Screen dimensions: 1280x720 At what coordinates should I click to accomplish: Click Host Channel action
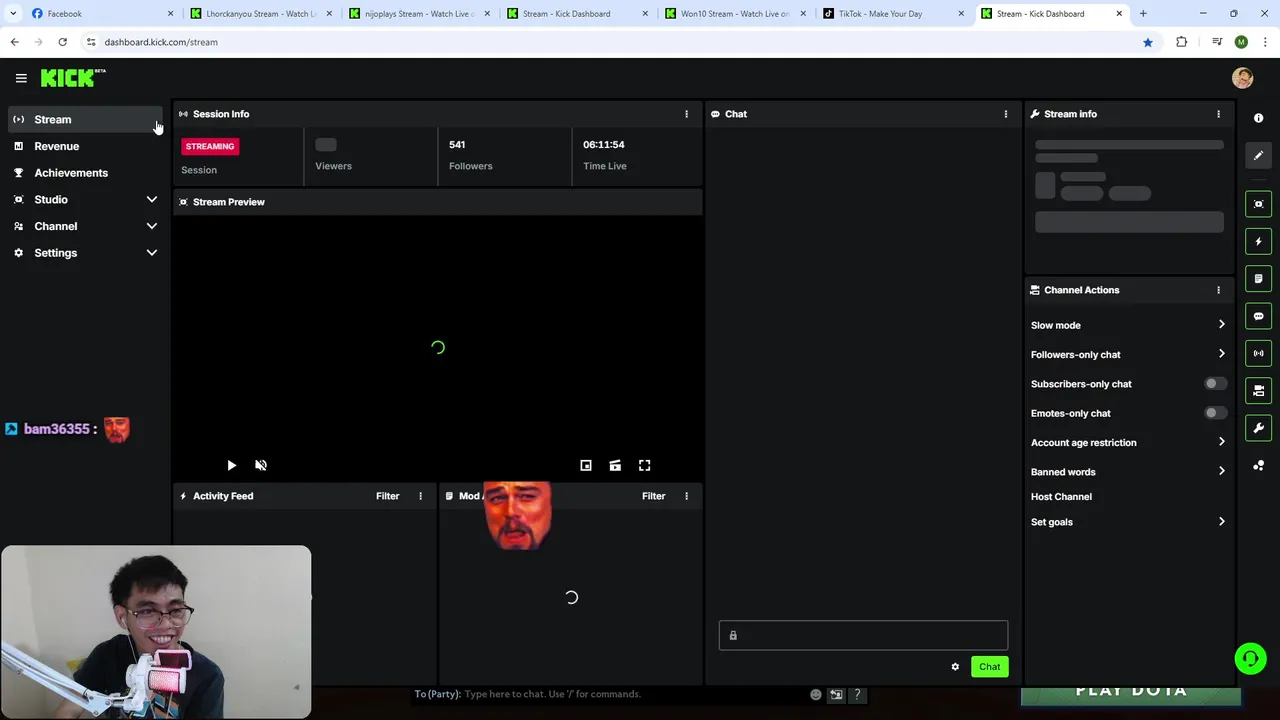[x=1061, y=497]
